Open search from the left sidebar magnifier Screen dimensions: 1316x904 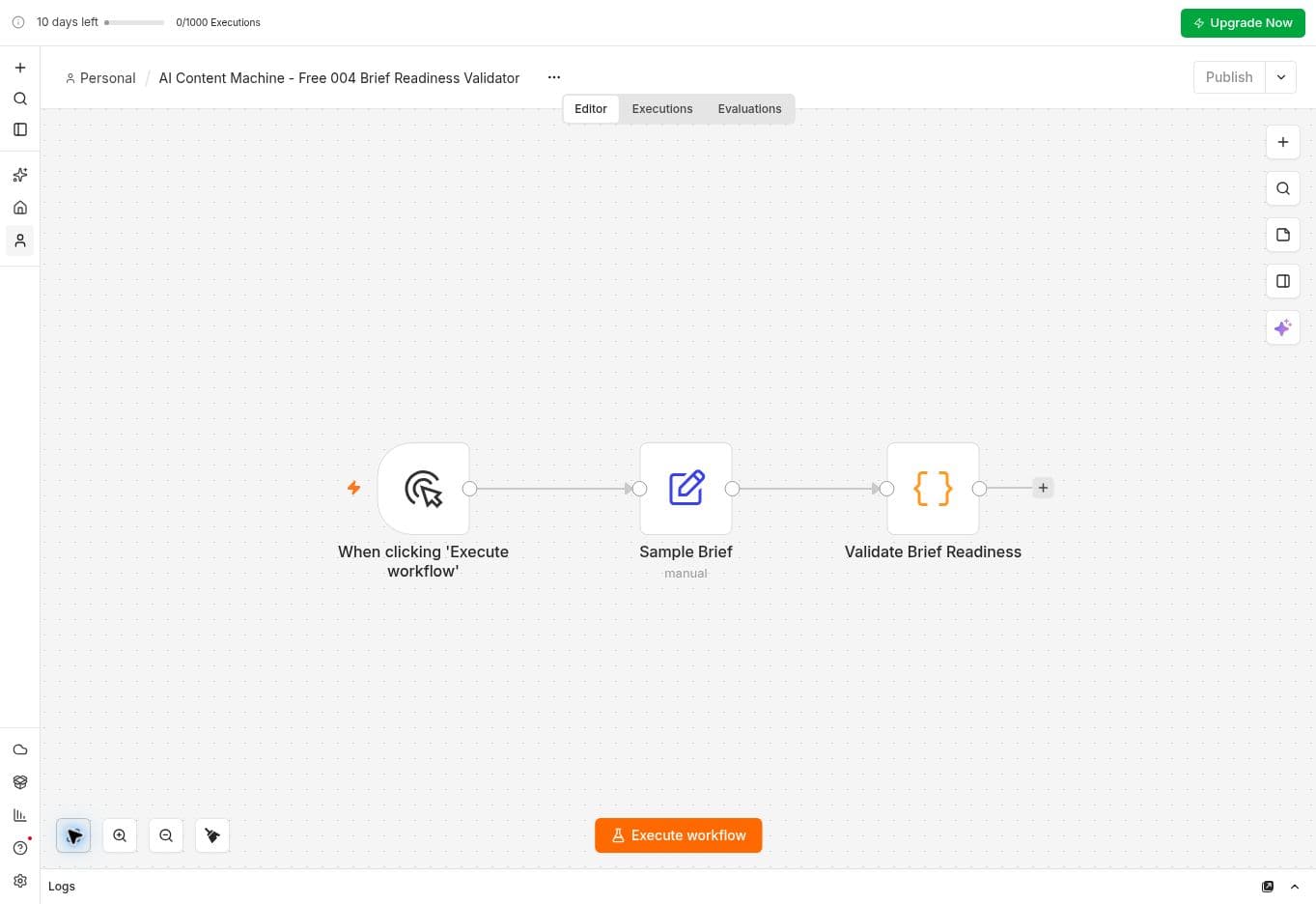pyautogui.click(x=20, y=99)
